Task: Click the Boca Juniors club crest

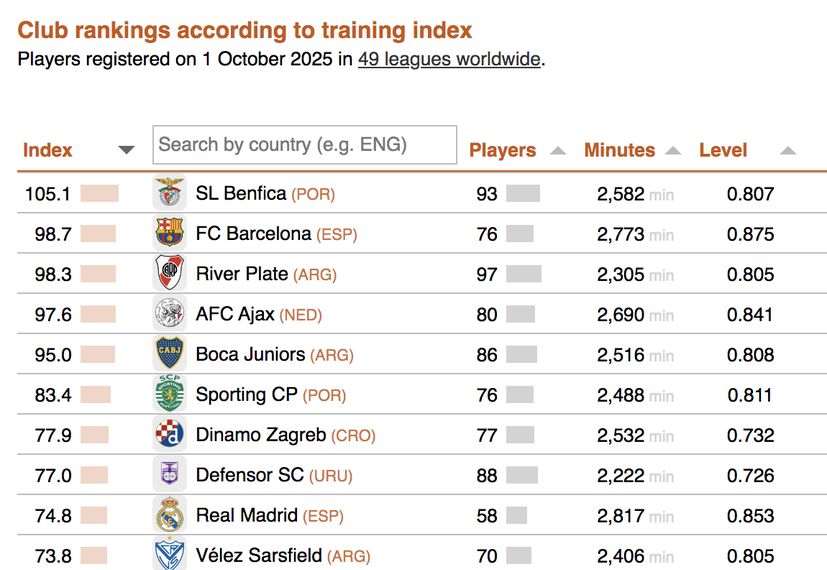Action: tap(170, 354)
